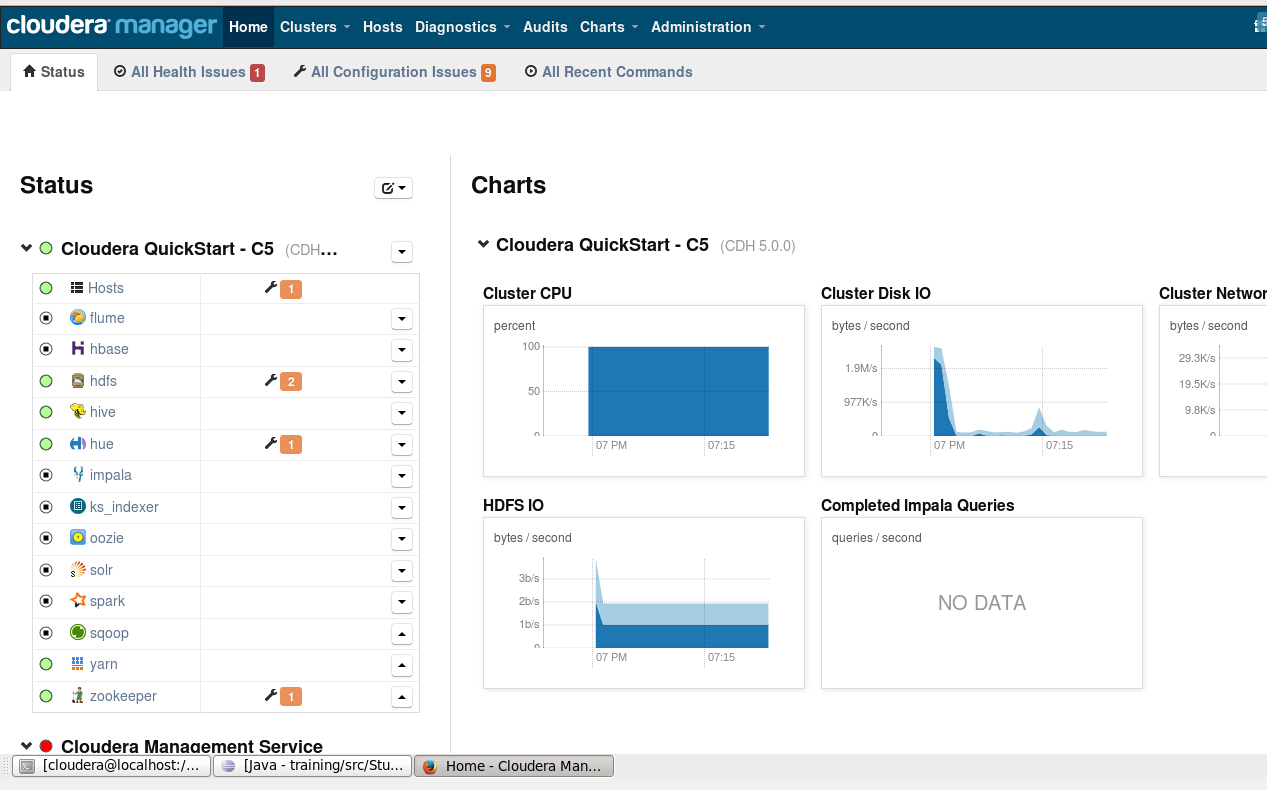Select the Java training taskbar item

(x=312, y=765)
